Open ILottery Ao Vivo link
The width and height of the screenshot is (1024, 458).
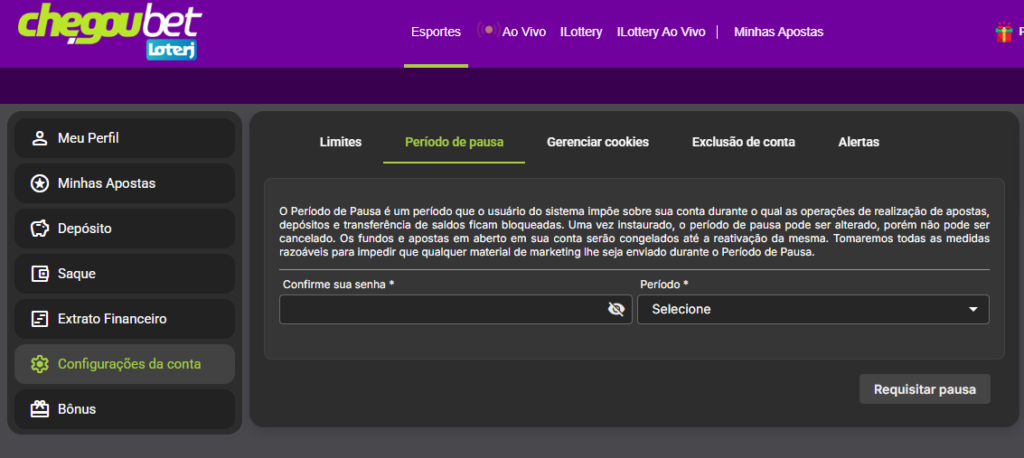pos(661,31)
